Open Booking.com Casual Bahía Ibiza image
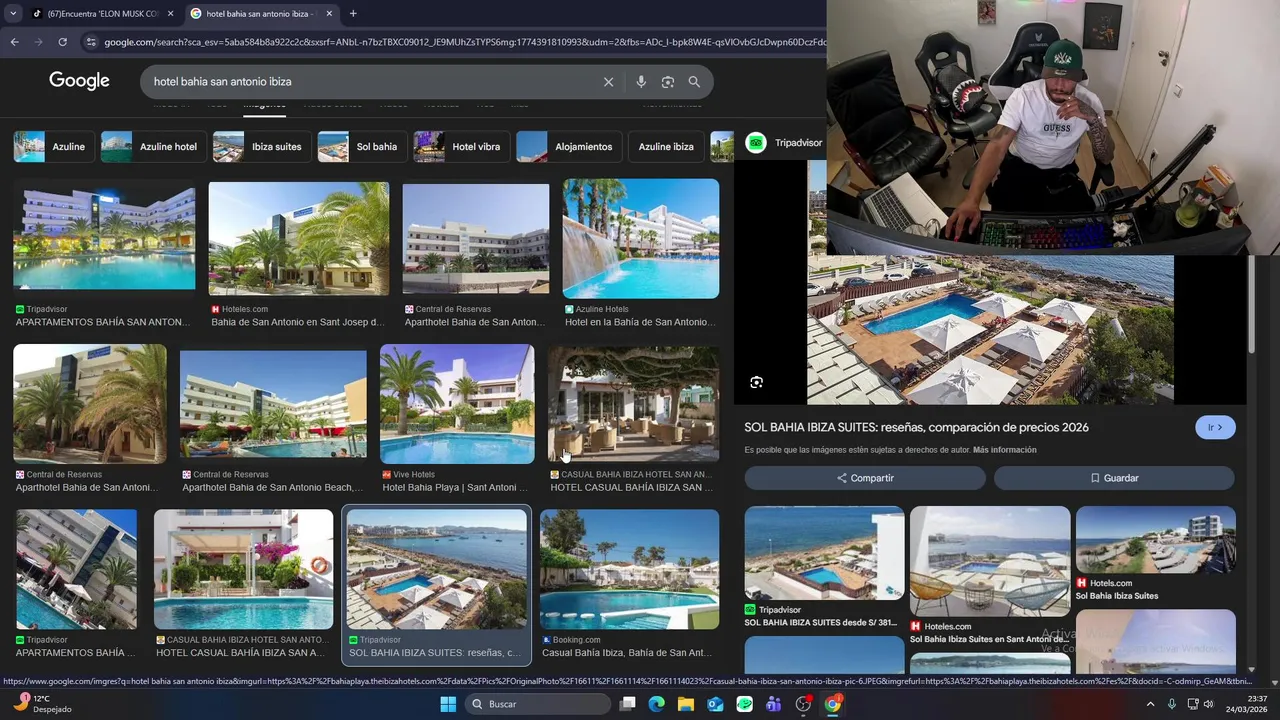This screenshot has width=1280, height=720. click(629, 569)
